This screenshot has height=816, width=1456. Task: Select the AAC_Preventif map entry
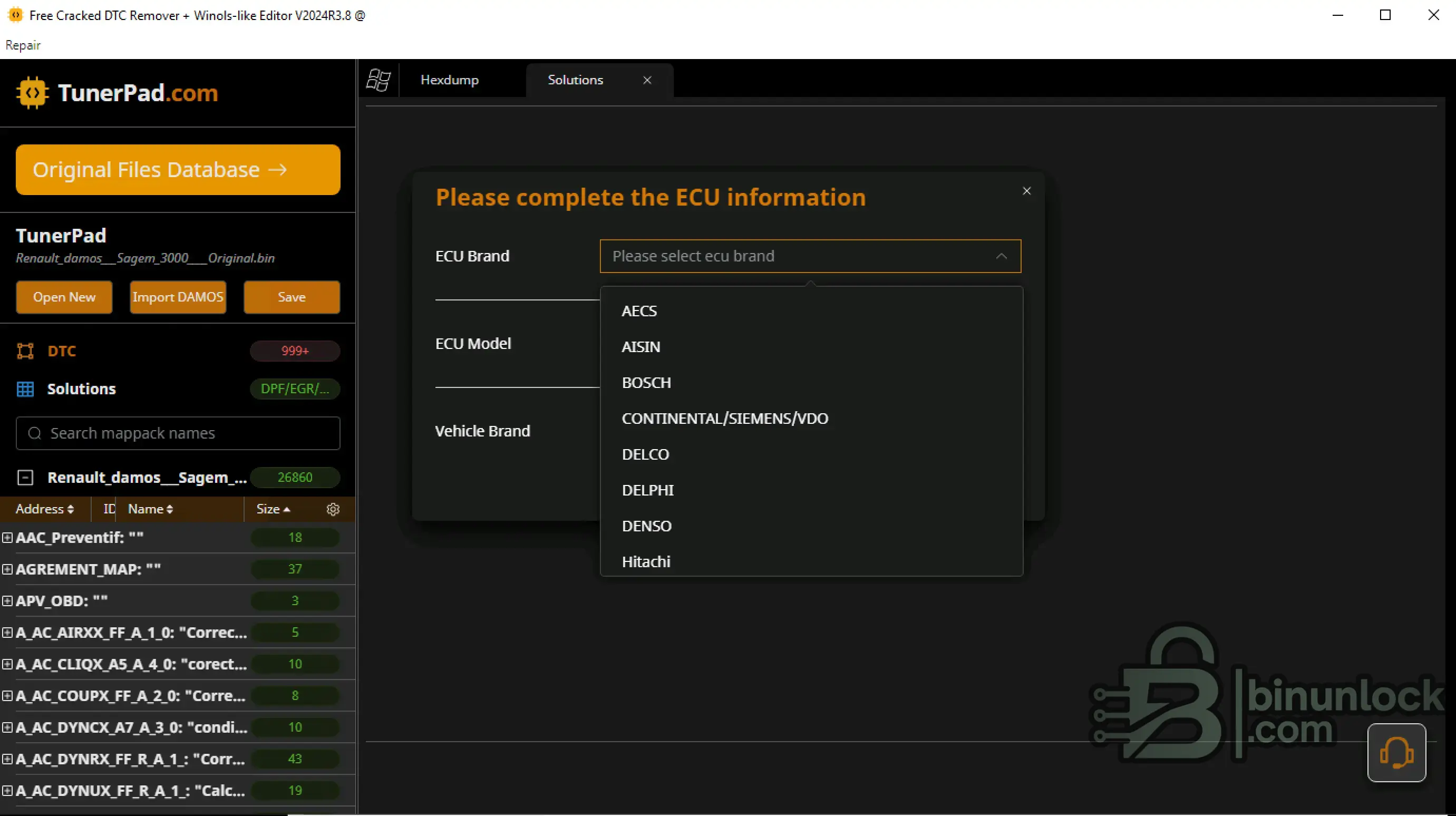tap(80, 537)
